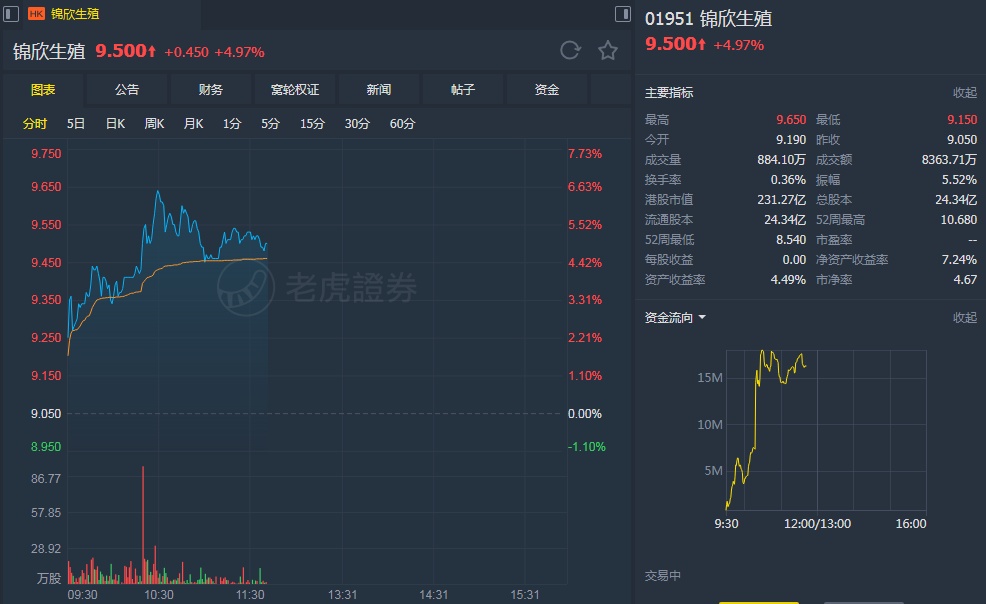Add stock to favorites with star icon
This screenshot has height=604, width=986.
[x=607, y=51]
